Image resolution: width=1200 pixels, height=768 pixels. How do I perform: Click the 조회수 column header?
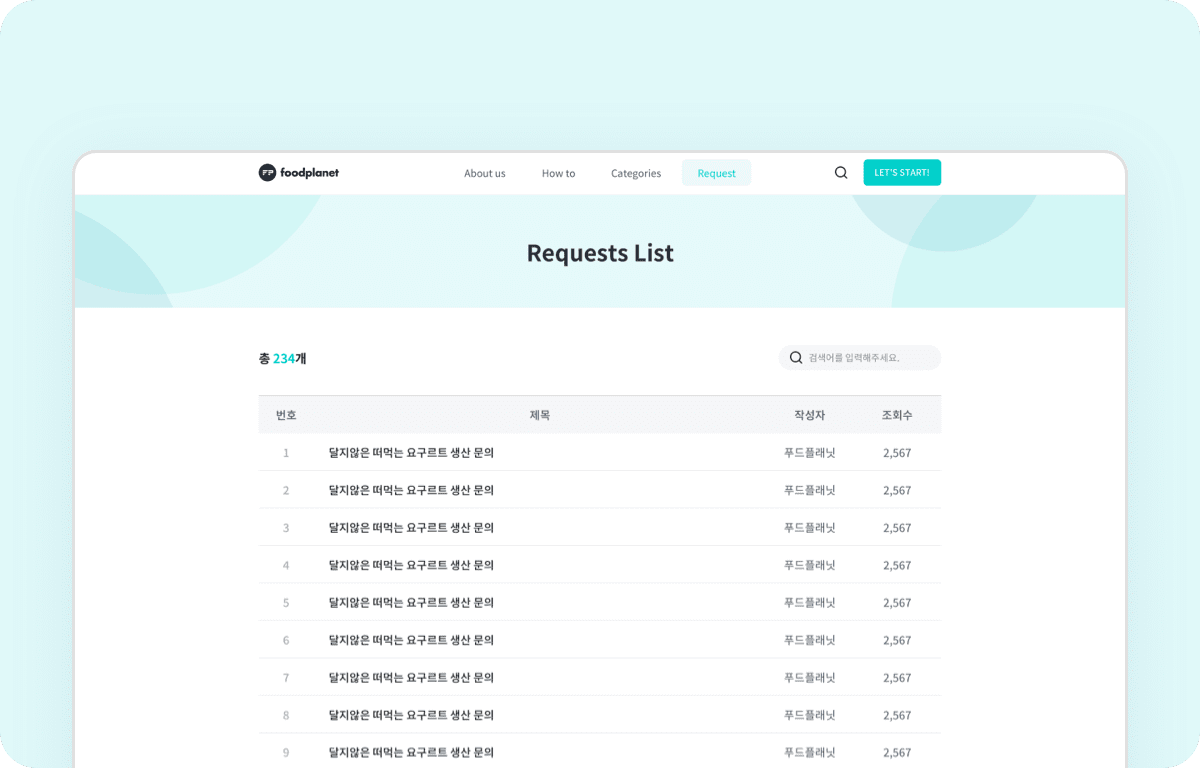tap(897, 415)
